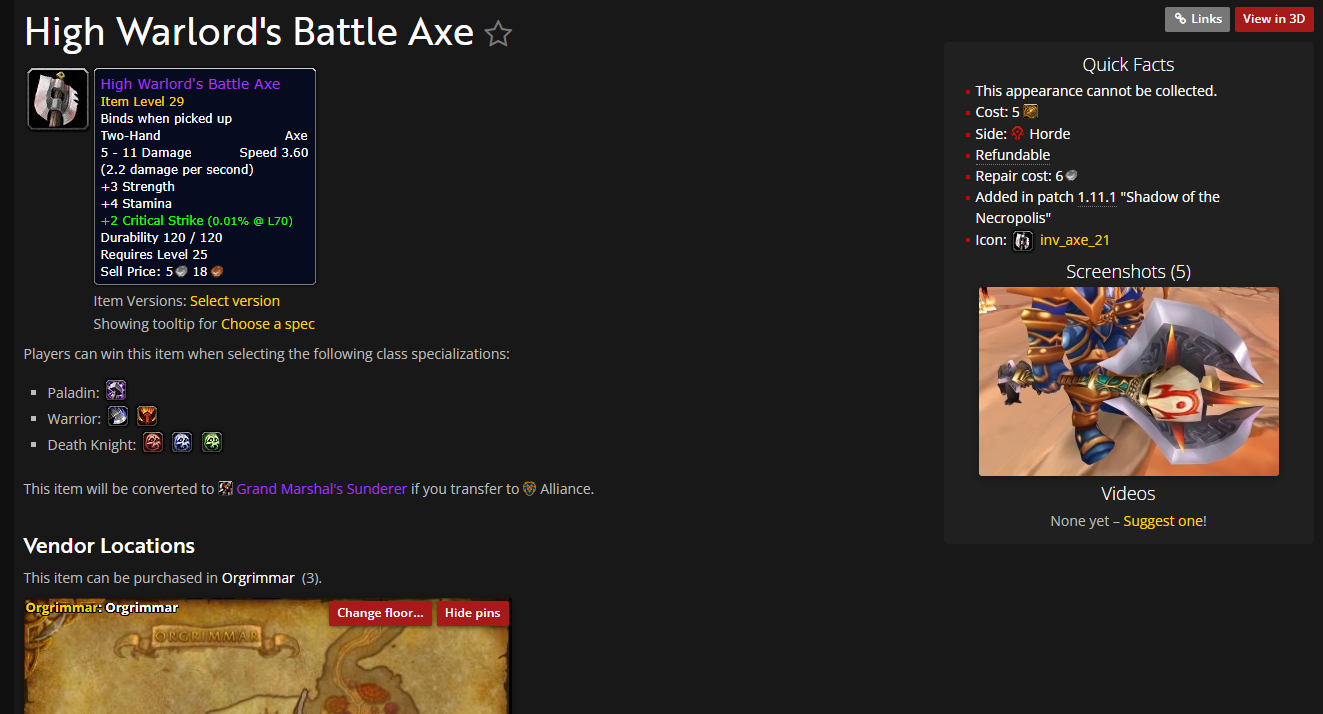1323x714 pixels.
Task: Click the inv_axe_21 icon image in Quick Facts
Action: pyautogui.click(x=1022, y=241)
